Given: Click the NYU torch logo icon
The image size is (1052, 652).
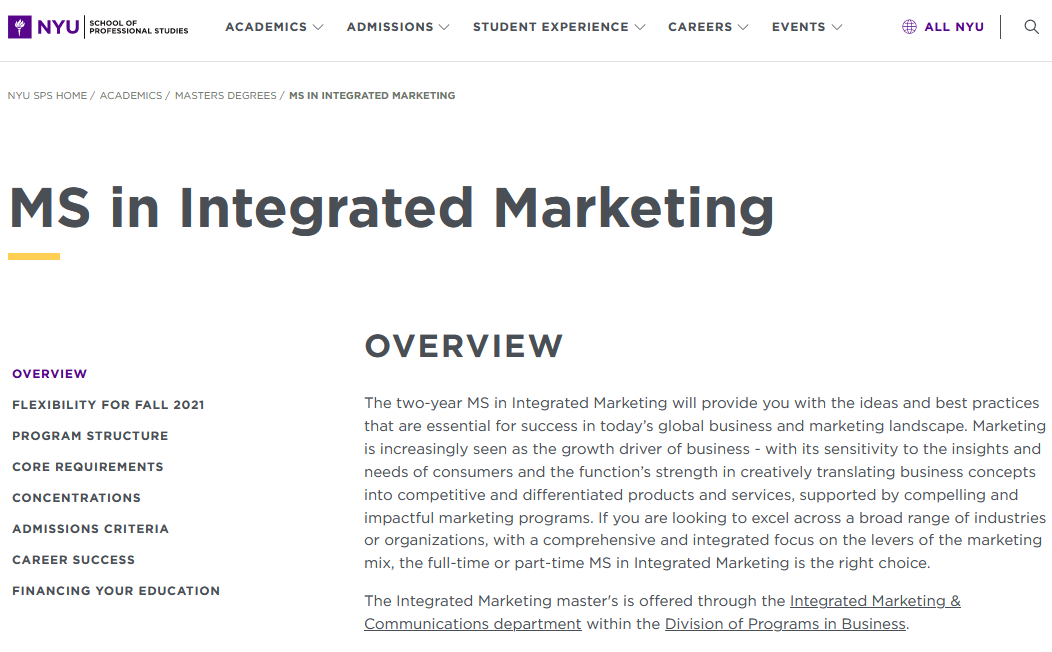Looking at the screenshot, I should point(19,27).
